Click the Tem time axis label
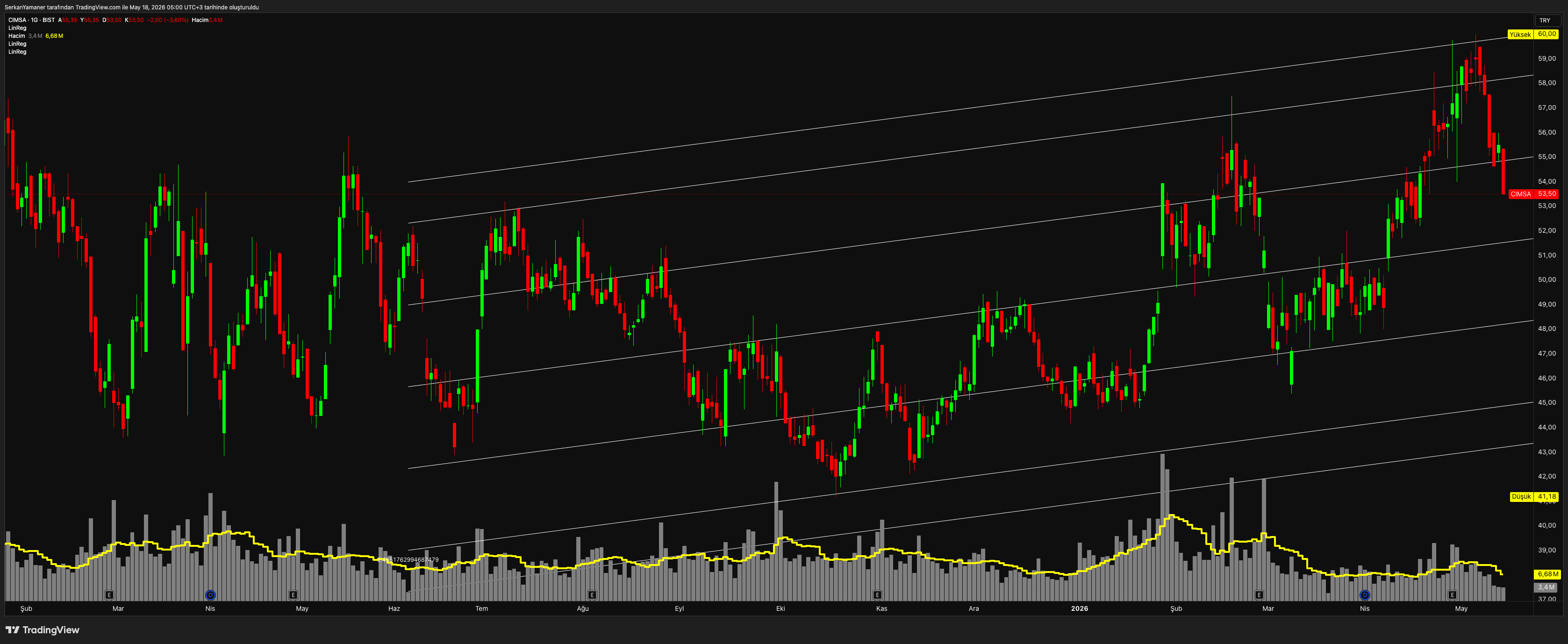 pyautogui.click(x=481, y=608)
